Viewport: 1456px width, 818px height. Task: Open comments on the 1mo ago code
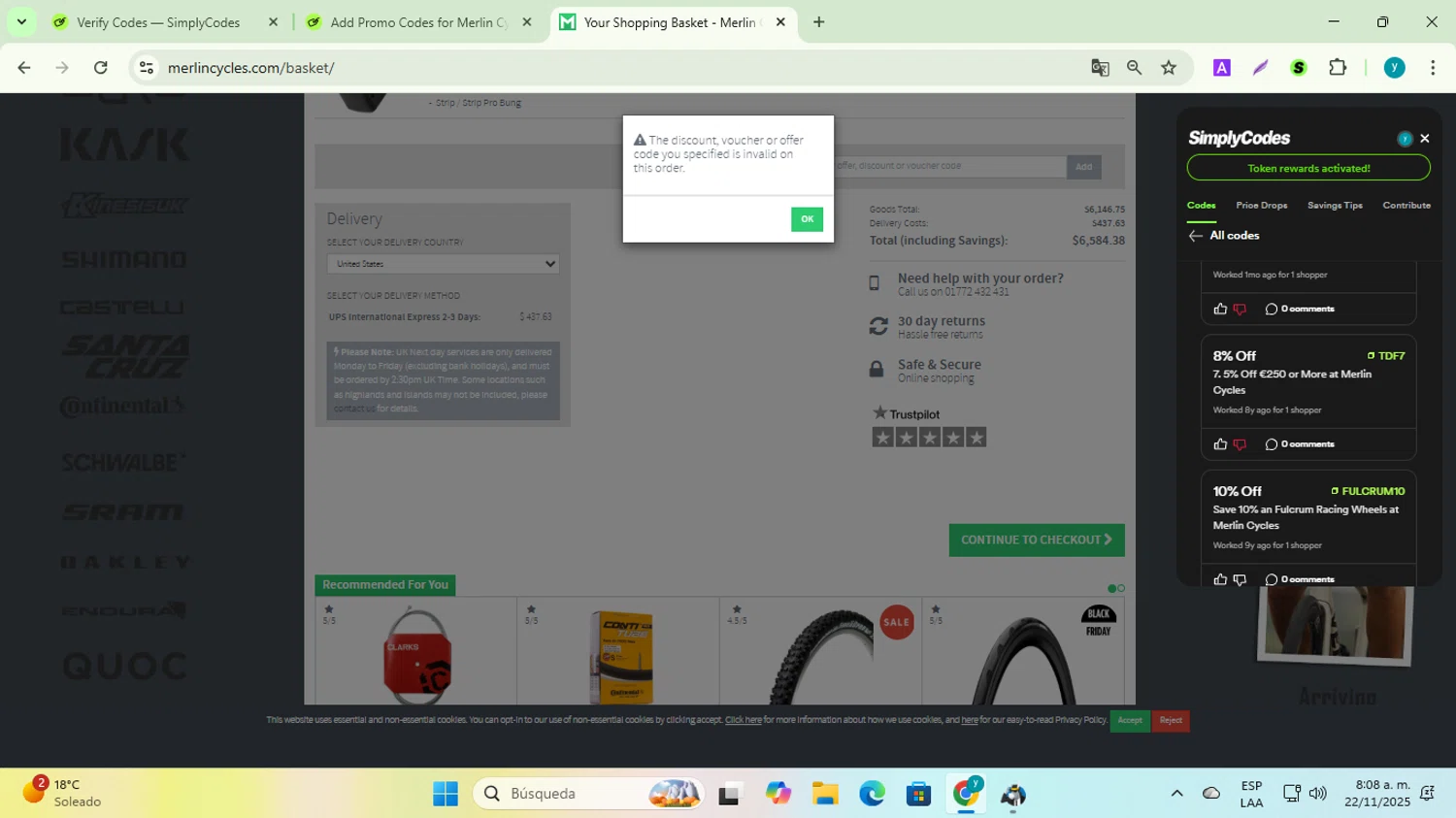pyautogui.click(x=1299, y=309)
